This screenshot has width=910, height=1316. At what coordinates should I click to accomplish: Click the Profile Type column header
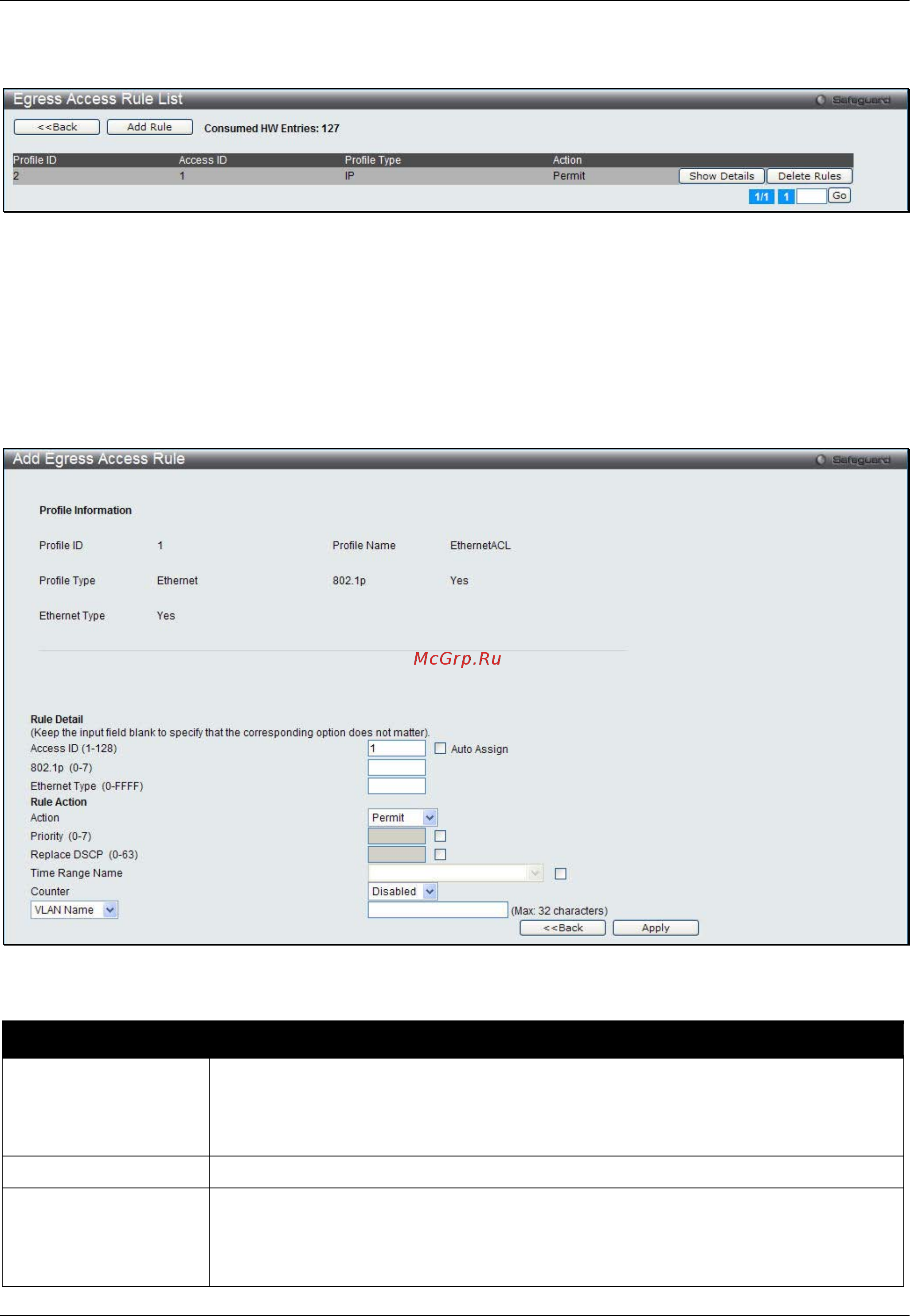pos(373,160)
